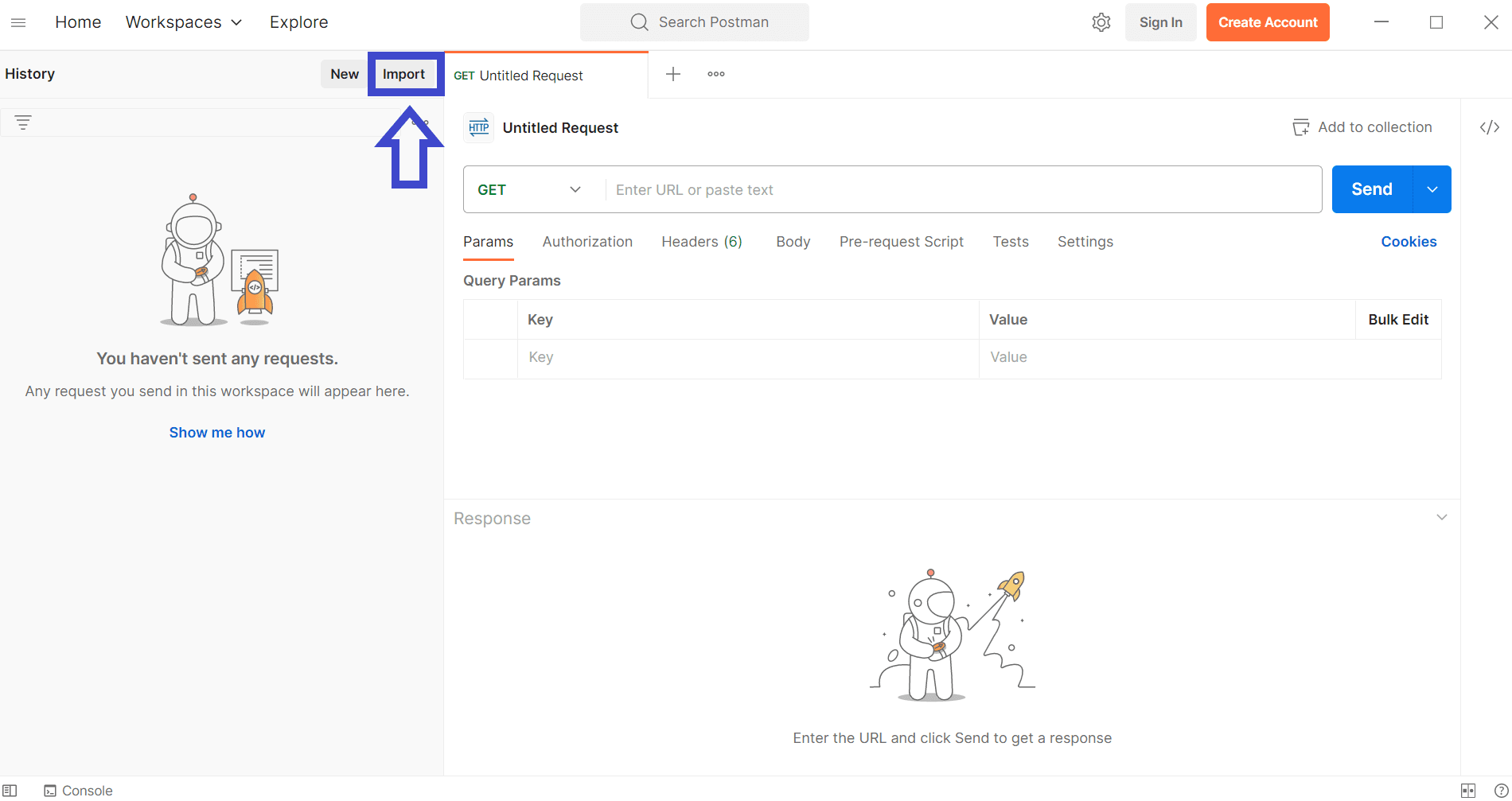
Task: Open the Settings gear icon
Action: (1101, 22)
